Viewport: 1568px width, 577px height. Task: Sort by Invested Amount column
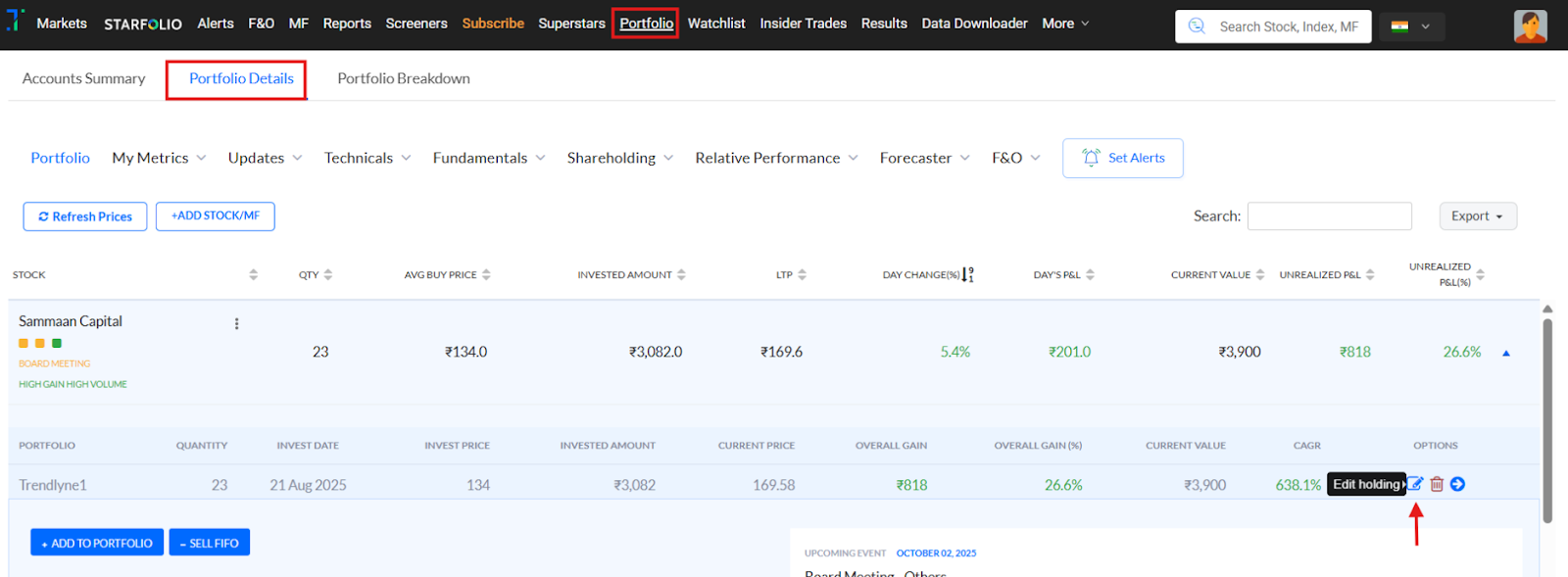point(681,274)
